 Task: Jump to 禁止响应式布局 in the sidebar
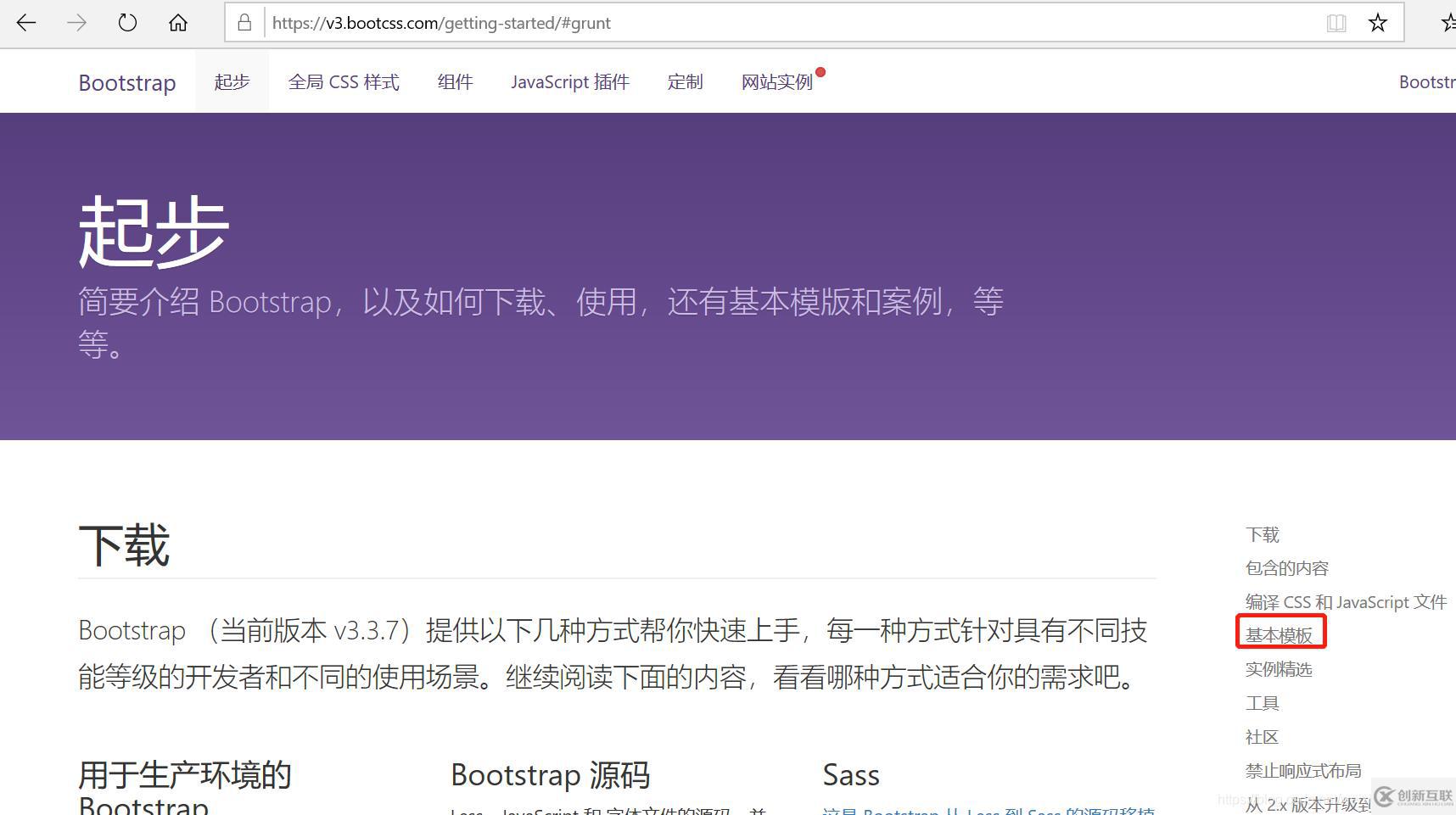tap(1303, 771)
